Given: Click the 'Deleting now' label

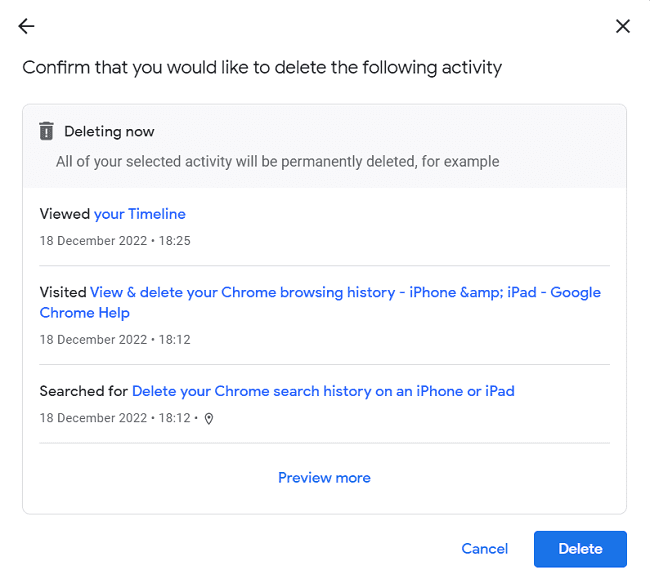Looking at the screenshot, I should tap(109, 131).
